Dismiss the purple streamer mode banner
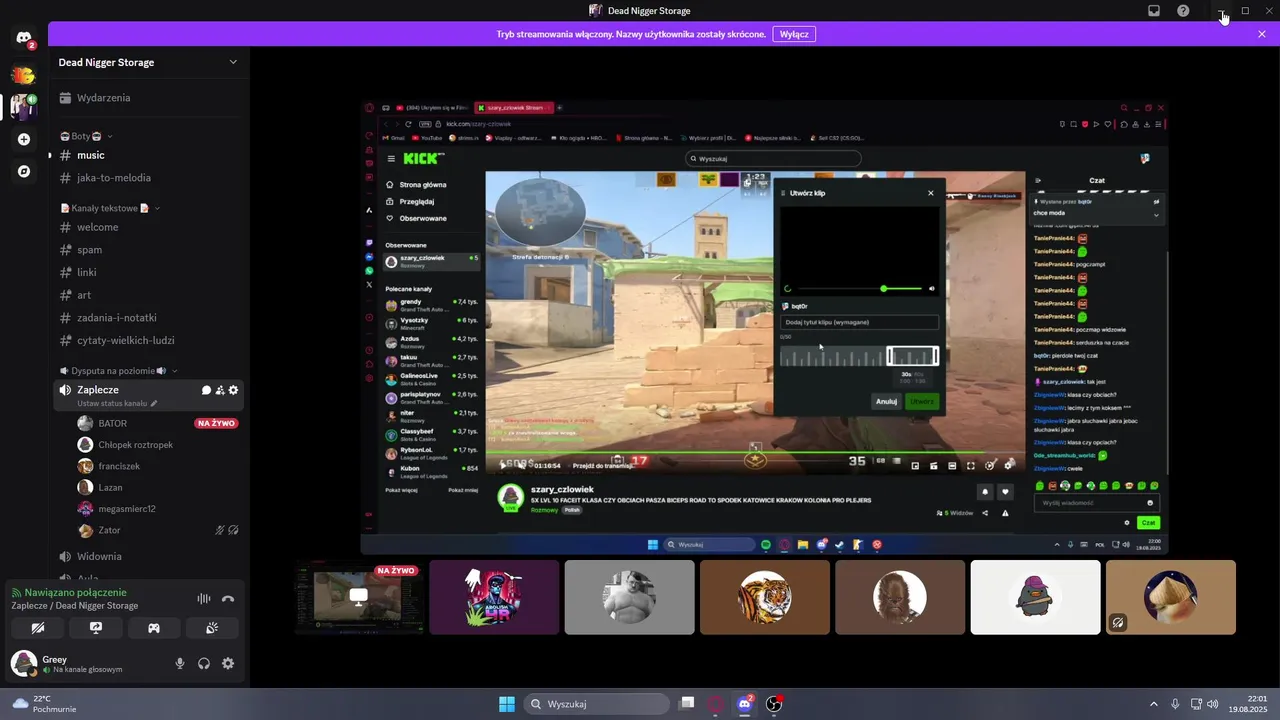The image size is (1280, 720). click(x=1262, y=34)
